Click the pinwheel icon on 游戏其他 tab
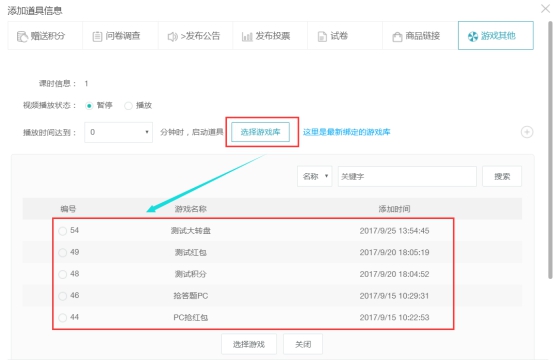 (473, 36)
